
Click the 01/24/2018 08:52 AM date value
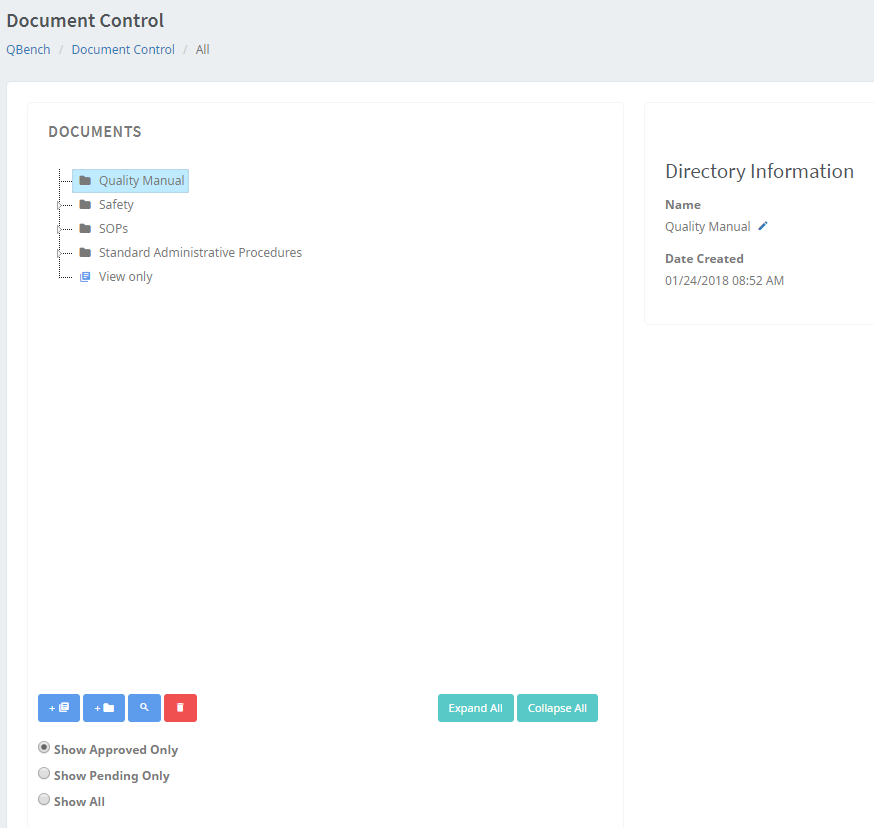point(724,280)
